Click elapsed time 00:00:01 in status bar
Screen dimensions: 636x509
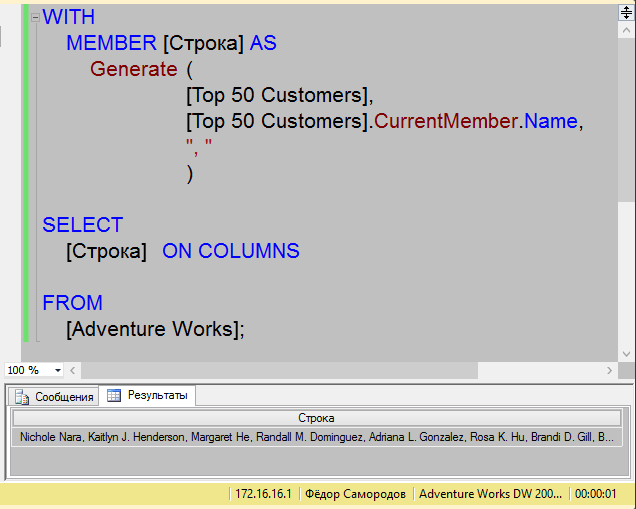coord(595,494)
